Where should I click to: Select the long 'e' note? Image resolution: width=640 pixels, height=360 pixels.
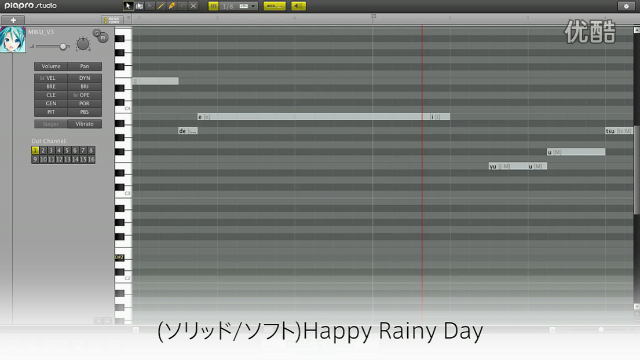click(313, 117)
